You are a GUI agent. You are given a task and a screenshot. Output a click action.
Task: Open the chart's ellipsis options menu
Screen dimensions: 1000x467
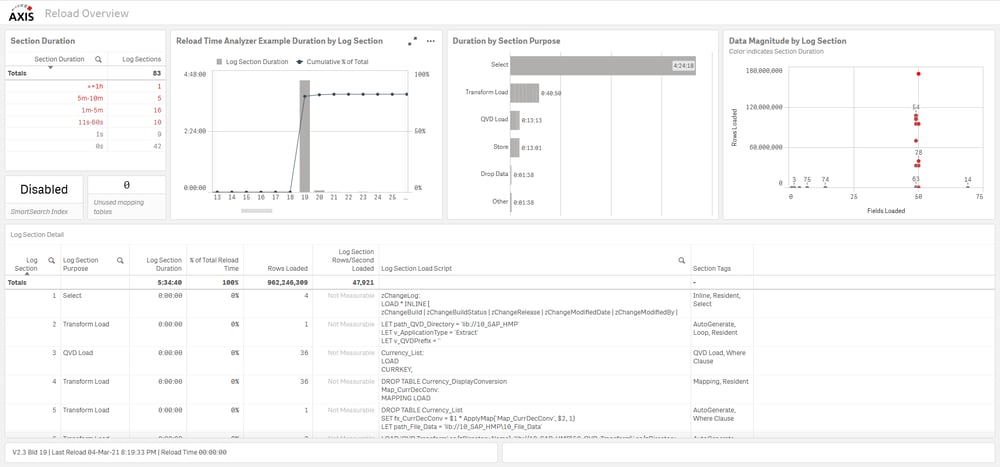click(431, 41)
